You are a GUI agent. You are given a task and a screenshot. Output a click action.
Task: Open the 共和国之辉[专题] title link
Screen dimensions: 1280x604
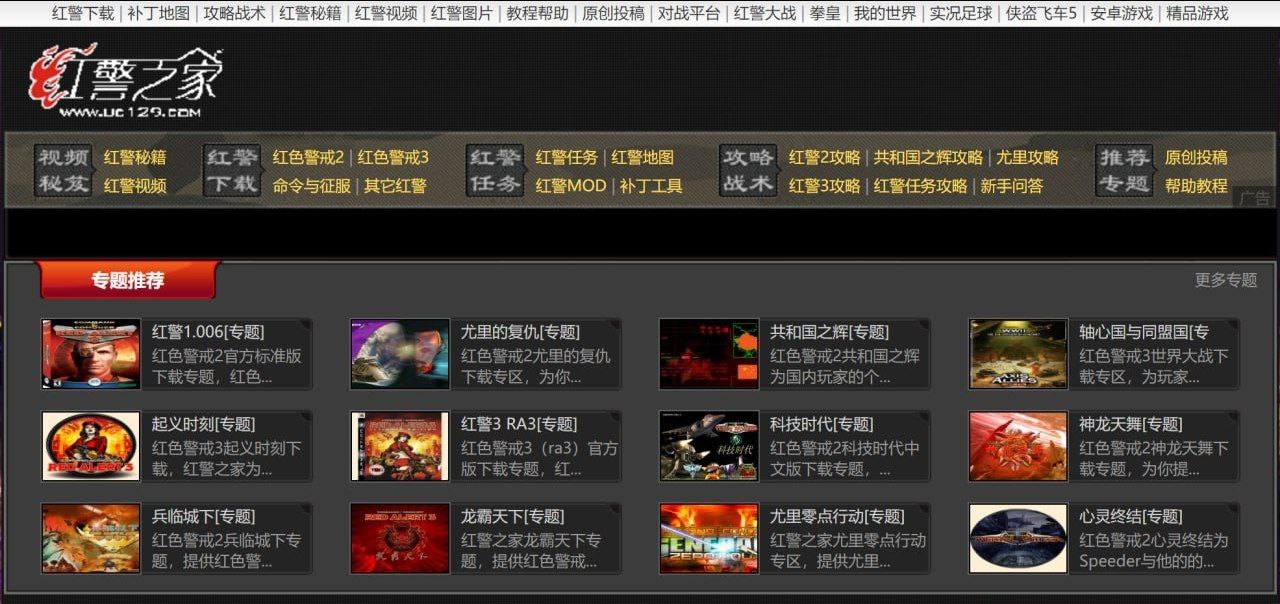pos(829,332)
